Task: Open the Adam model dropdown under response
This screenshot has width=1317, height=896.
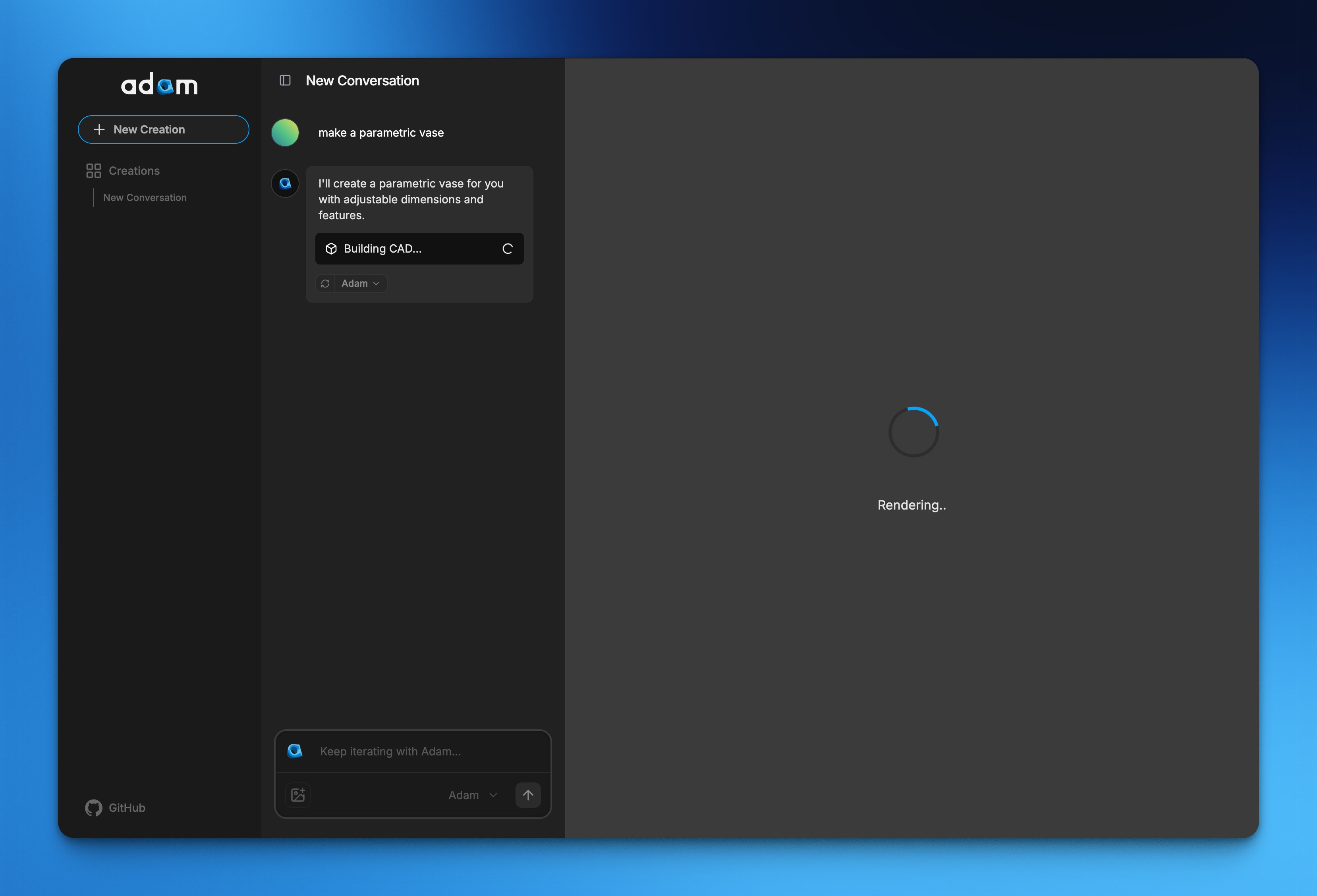Action: [x=360, y=283]
